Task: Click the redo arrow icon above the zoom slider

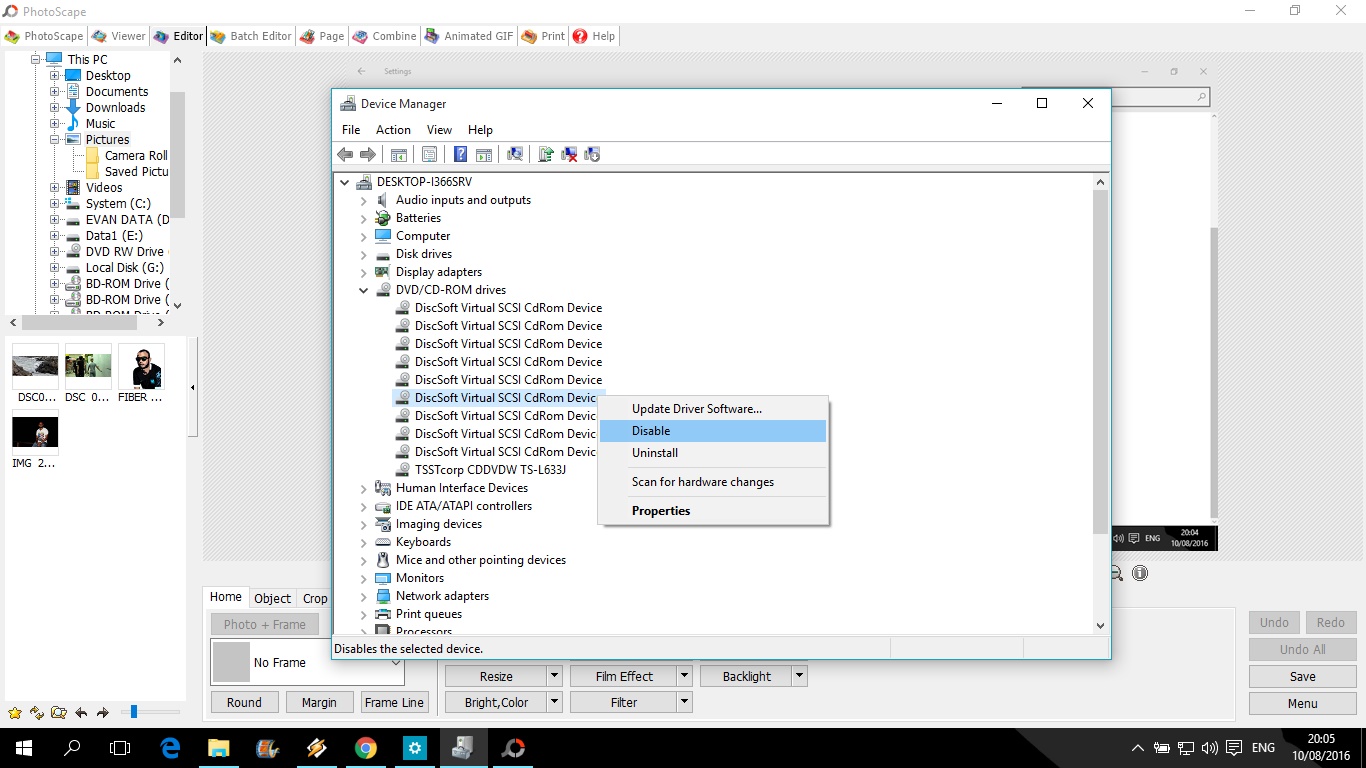Action: [x=102, y=712]
